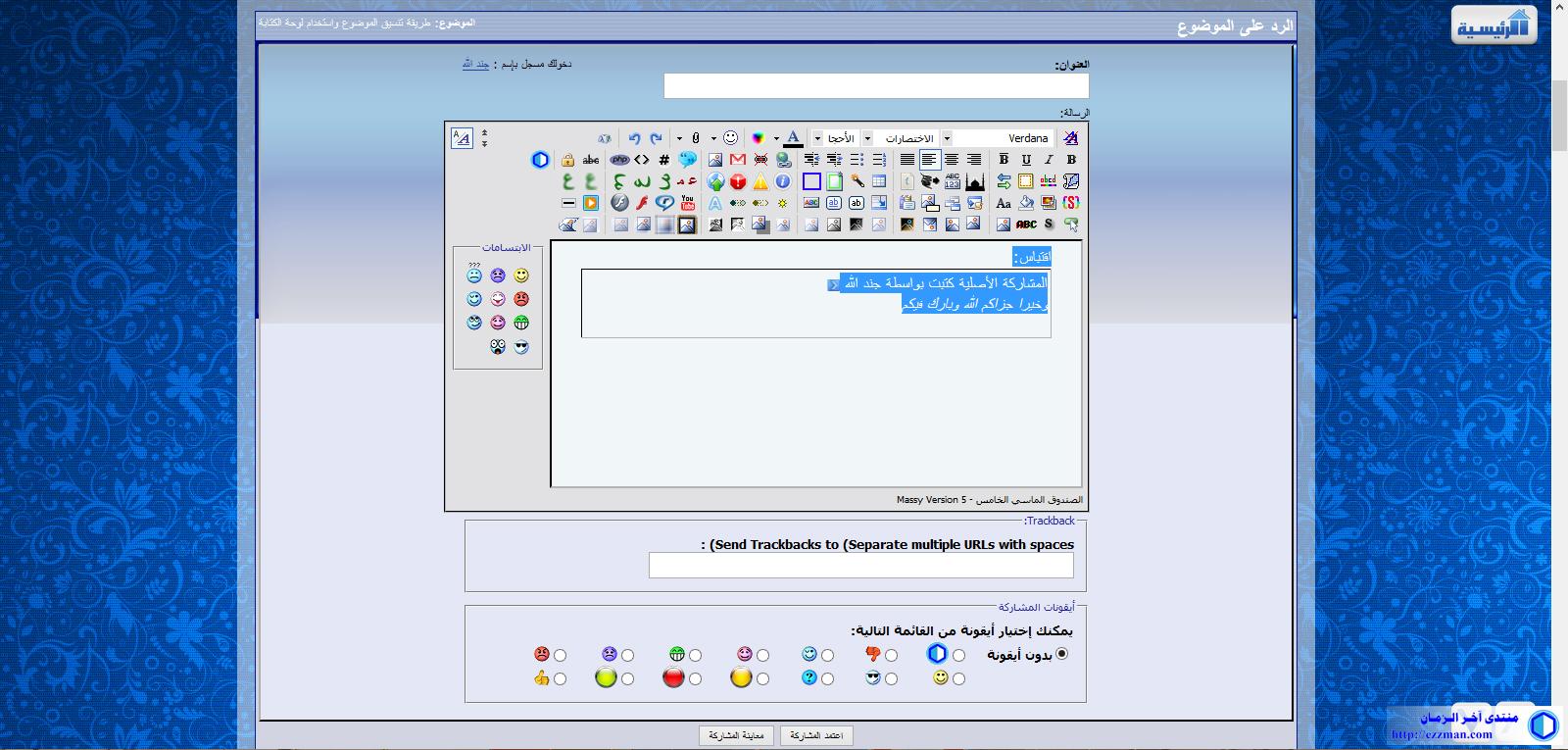Insert table using the grid icon
Image resolution: width=1568 pixels, height=750 pixels.
point(879,181)
